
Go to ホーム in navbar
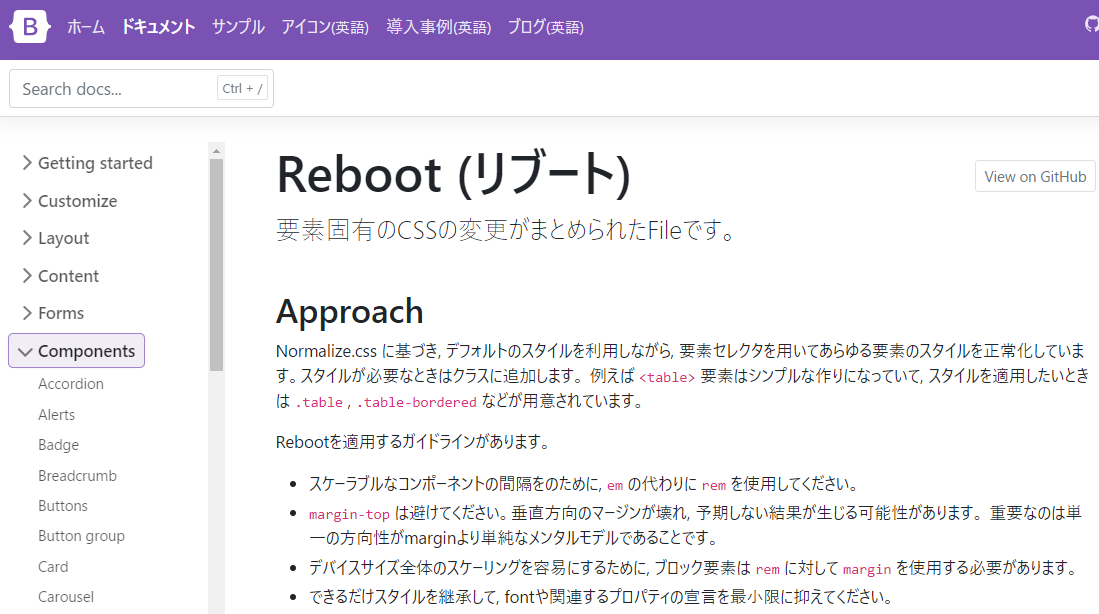86,27
